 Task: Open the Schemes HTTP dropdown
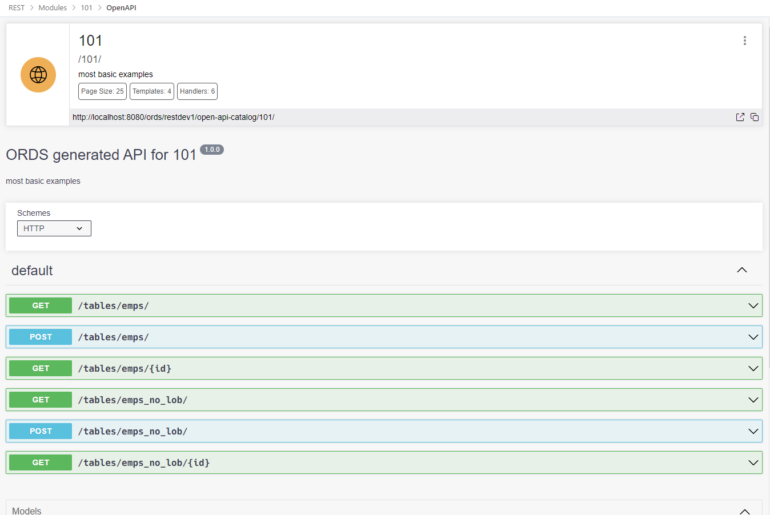click(54, 228)
